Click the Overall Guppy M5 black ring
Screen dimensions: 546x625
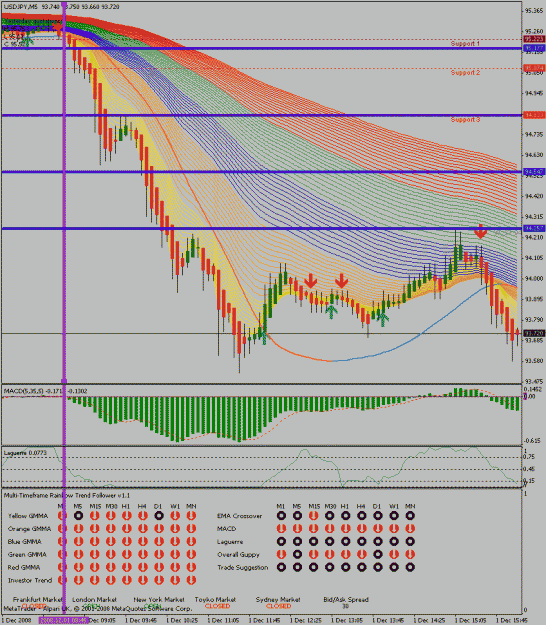pos(297,554)
